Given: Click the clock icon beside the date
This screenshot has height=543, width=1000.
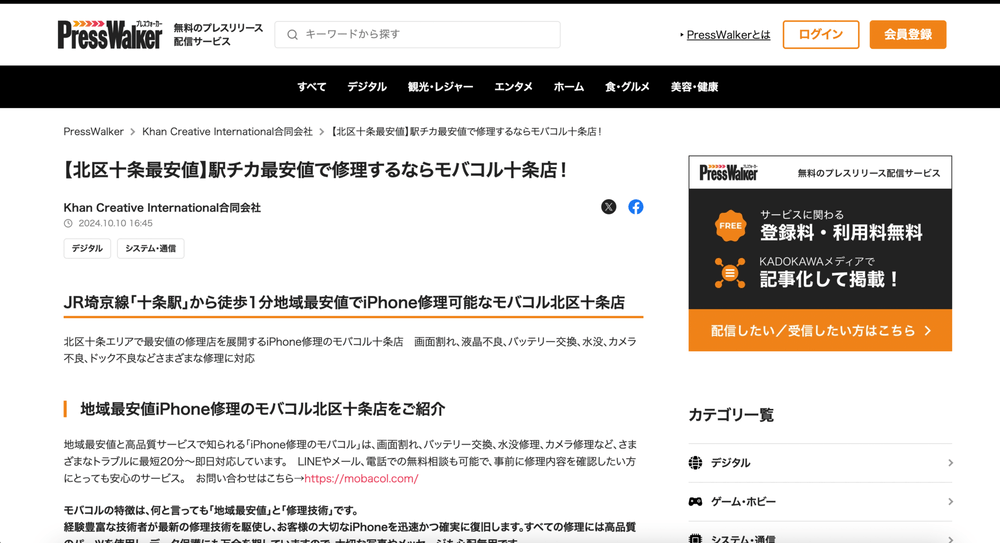Looking at the screenshot, I should point(68,223).
